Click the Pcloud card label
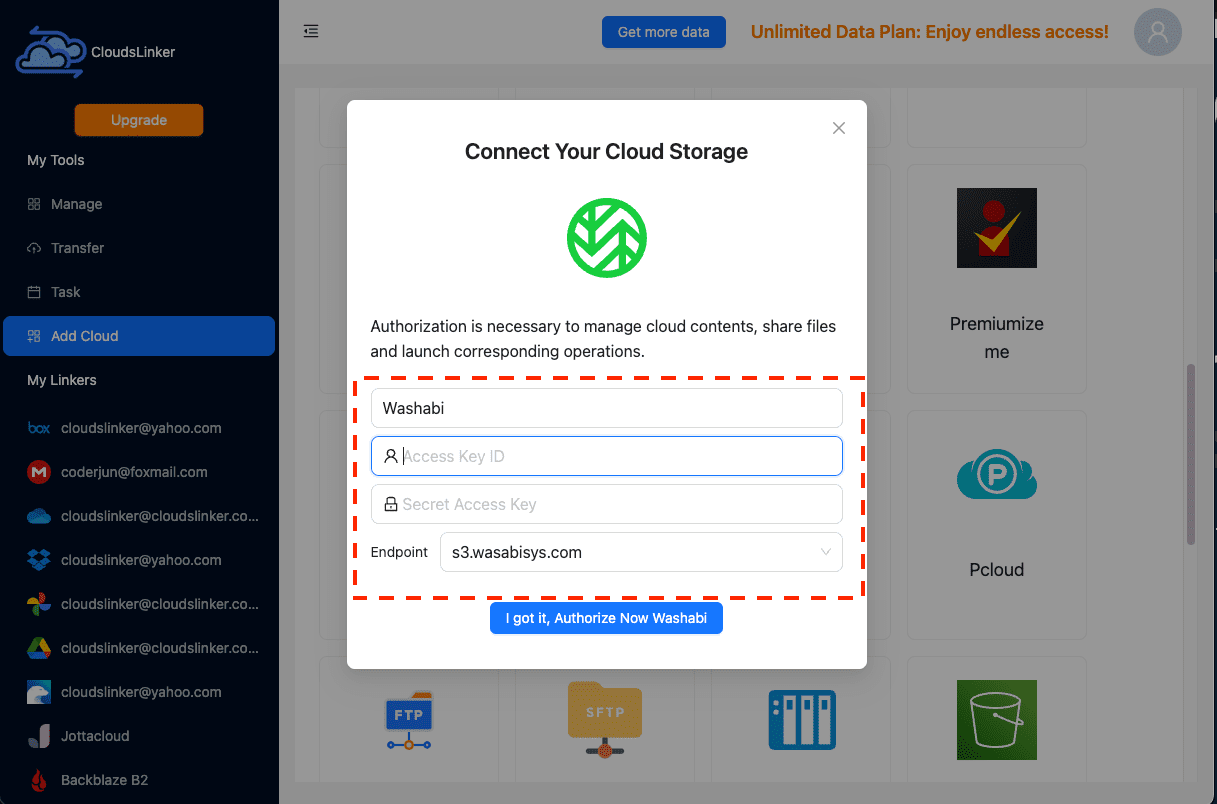1217x804 pixels. pyautogui.click(x=997, y=570)
